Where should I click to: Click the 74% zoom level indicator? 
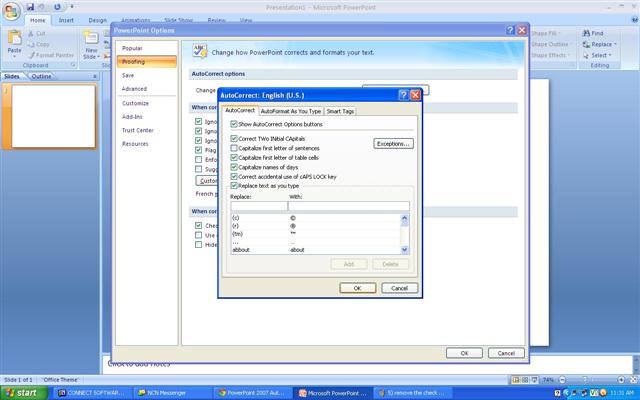549,380
